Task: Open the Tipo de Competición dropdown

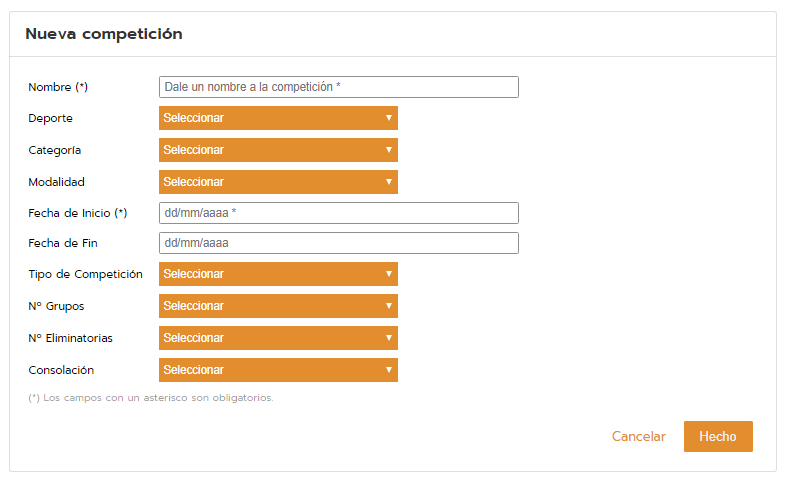Action: coord(278,274)
